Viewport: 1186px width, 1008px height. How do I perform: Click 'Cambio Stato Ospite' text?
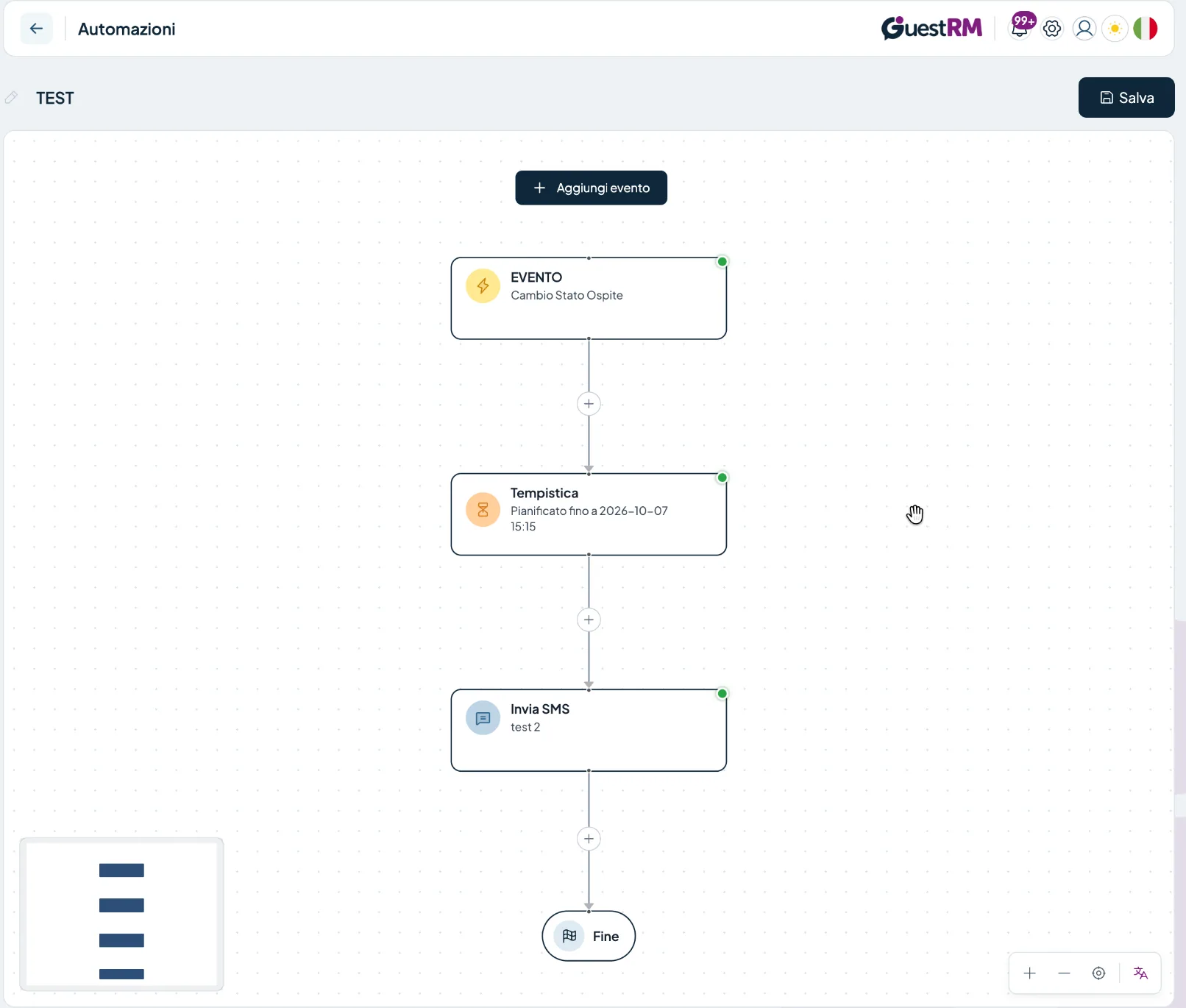coord(567,295)
